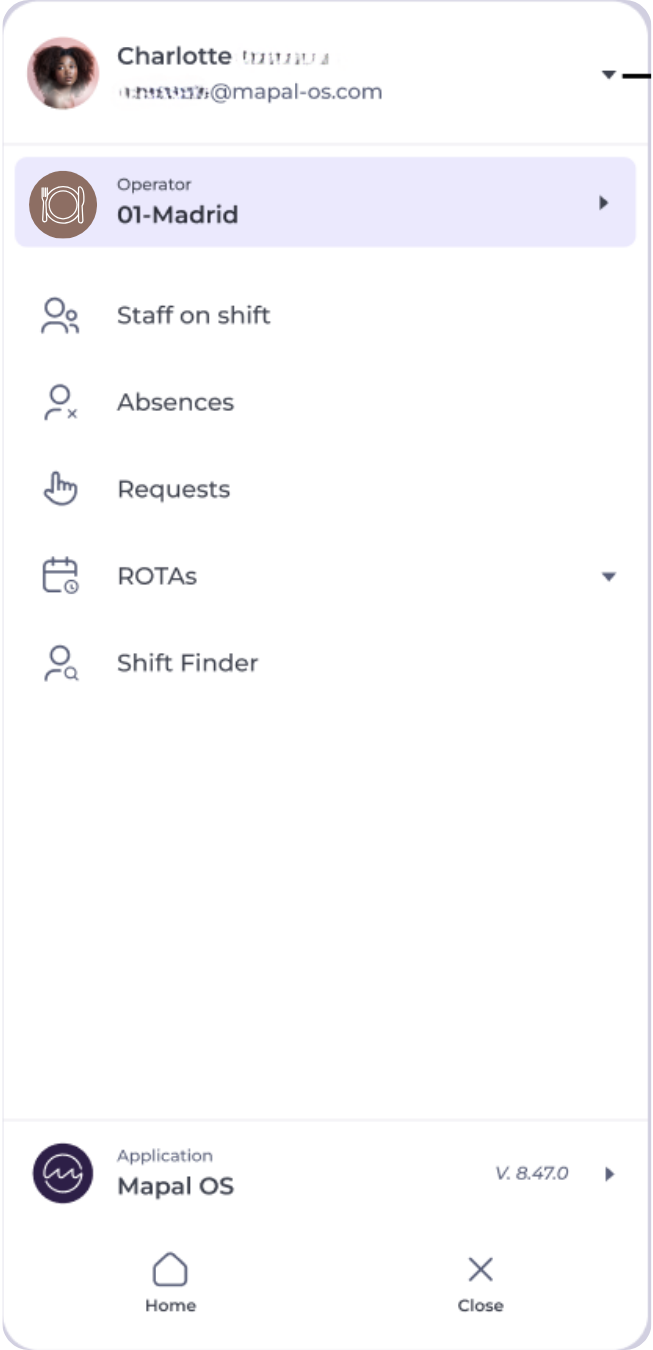The height and width of the screenshot is (1350, 653).
Task: Click the ROTAs calendar clock icon
Action: tap(60, 576)
